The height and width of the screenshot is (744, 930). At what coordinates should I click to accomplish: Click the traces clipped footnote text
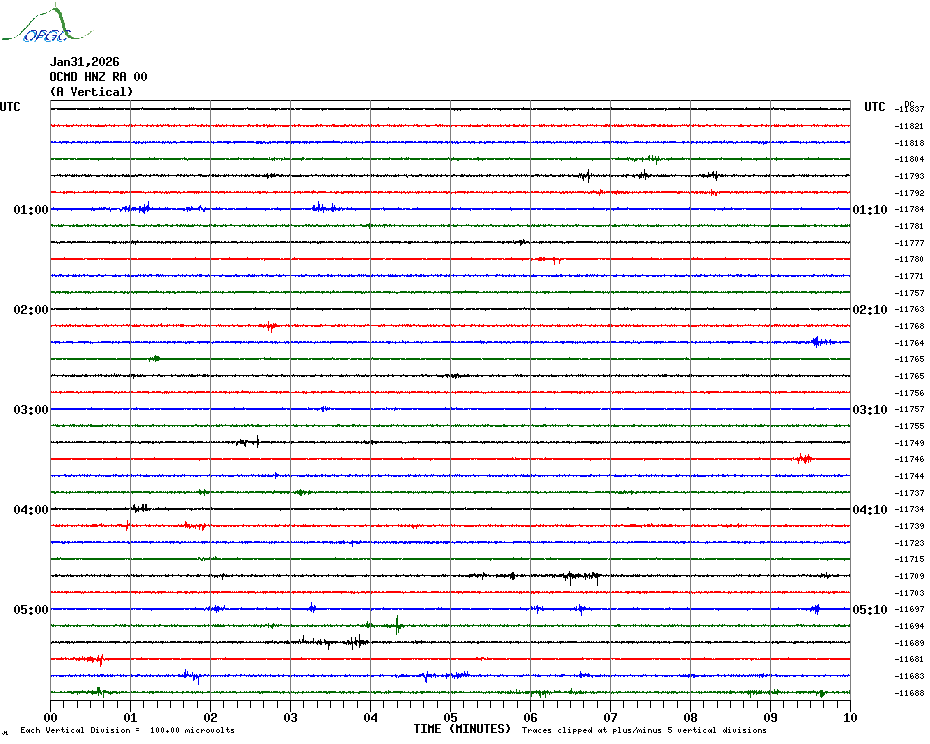(x=644, y=731)
